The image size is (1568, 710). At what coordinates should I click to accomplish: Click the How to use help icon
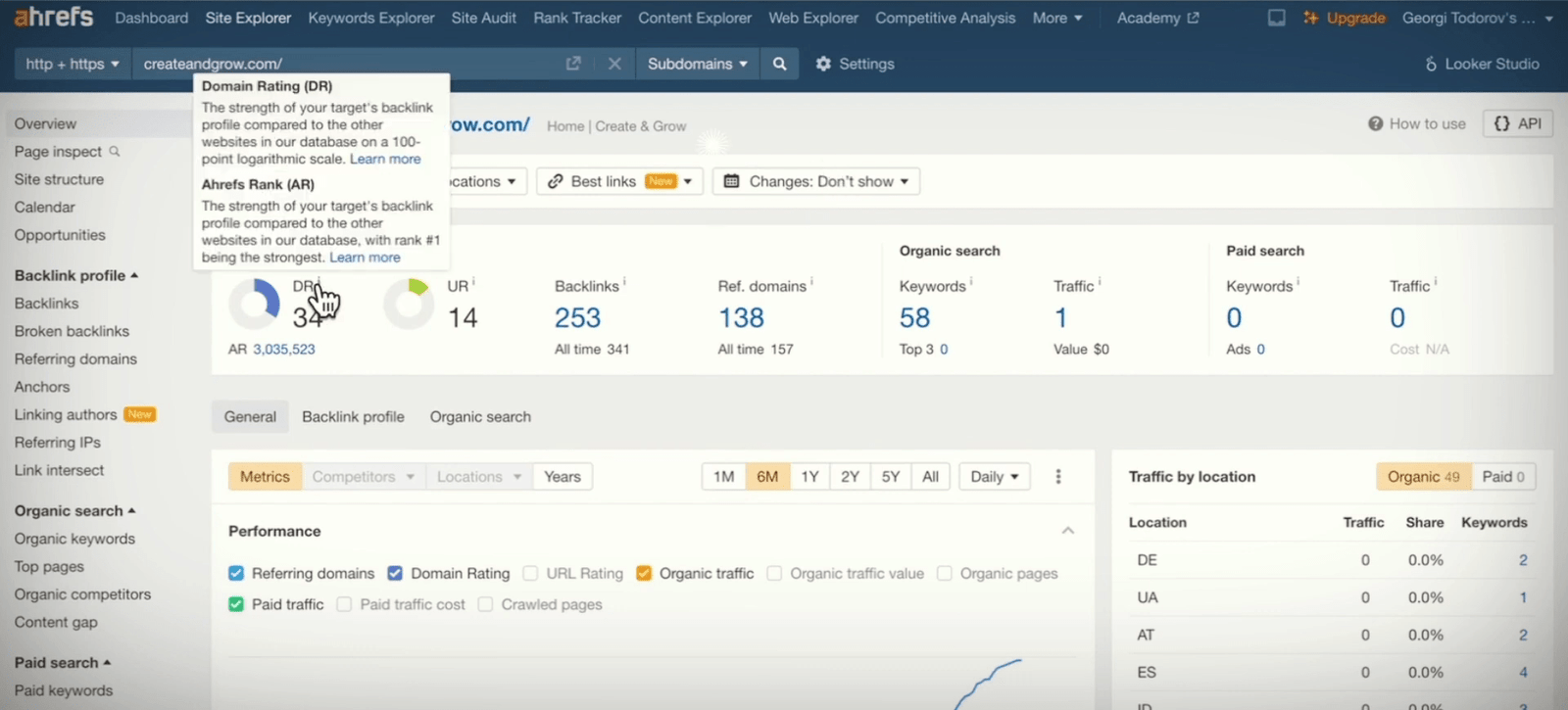coord(1376,123)
